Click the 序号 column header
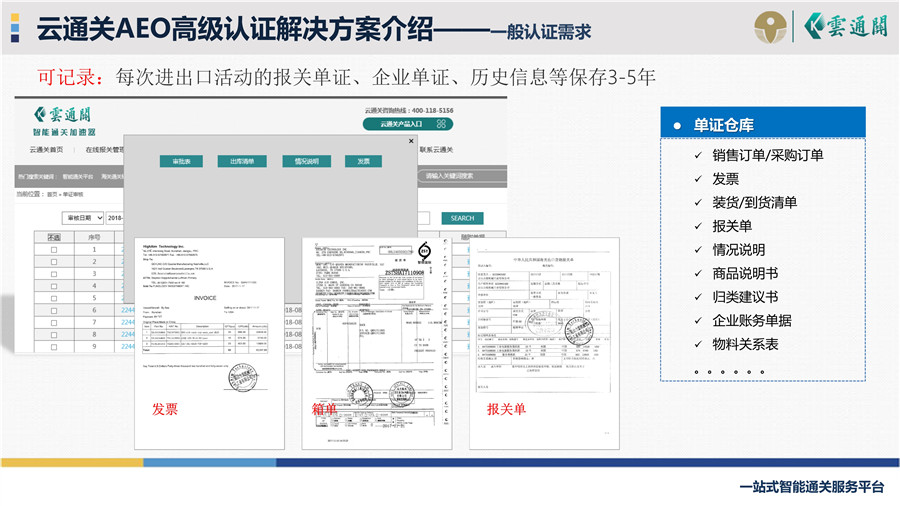The height and width of the screenshot is (506, 900). [94, 237]
